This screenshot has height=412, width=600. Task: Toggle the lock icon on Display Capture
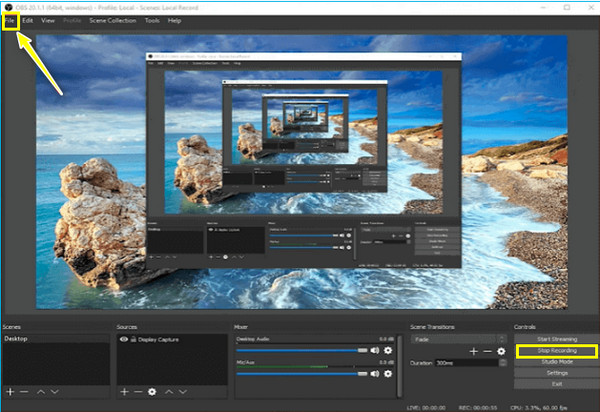pos(134,339)
